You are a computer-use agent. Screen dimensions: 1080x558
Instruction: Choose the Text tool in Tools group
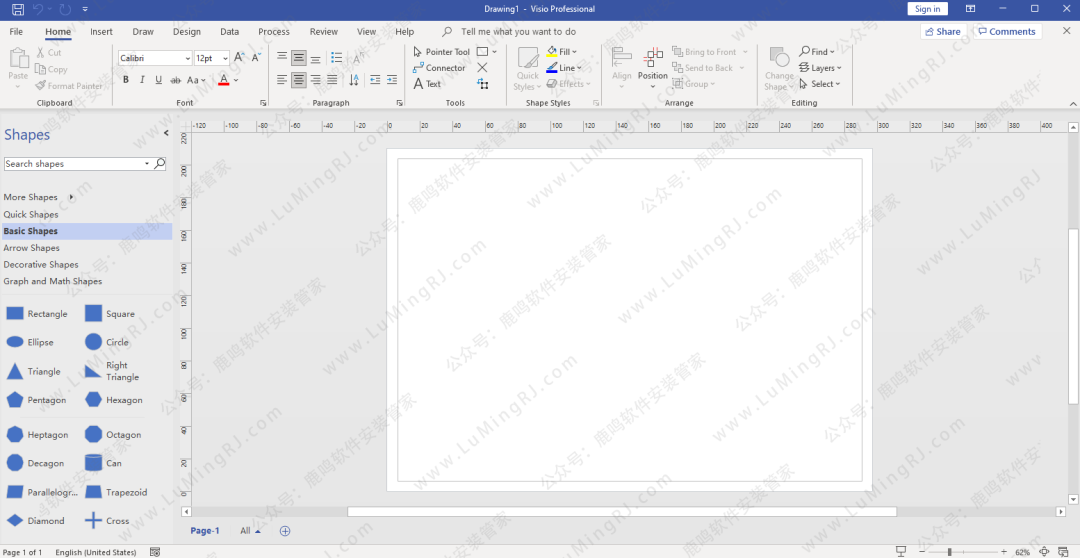427,84
